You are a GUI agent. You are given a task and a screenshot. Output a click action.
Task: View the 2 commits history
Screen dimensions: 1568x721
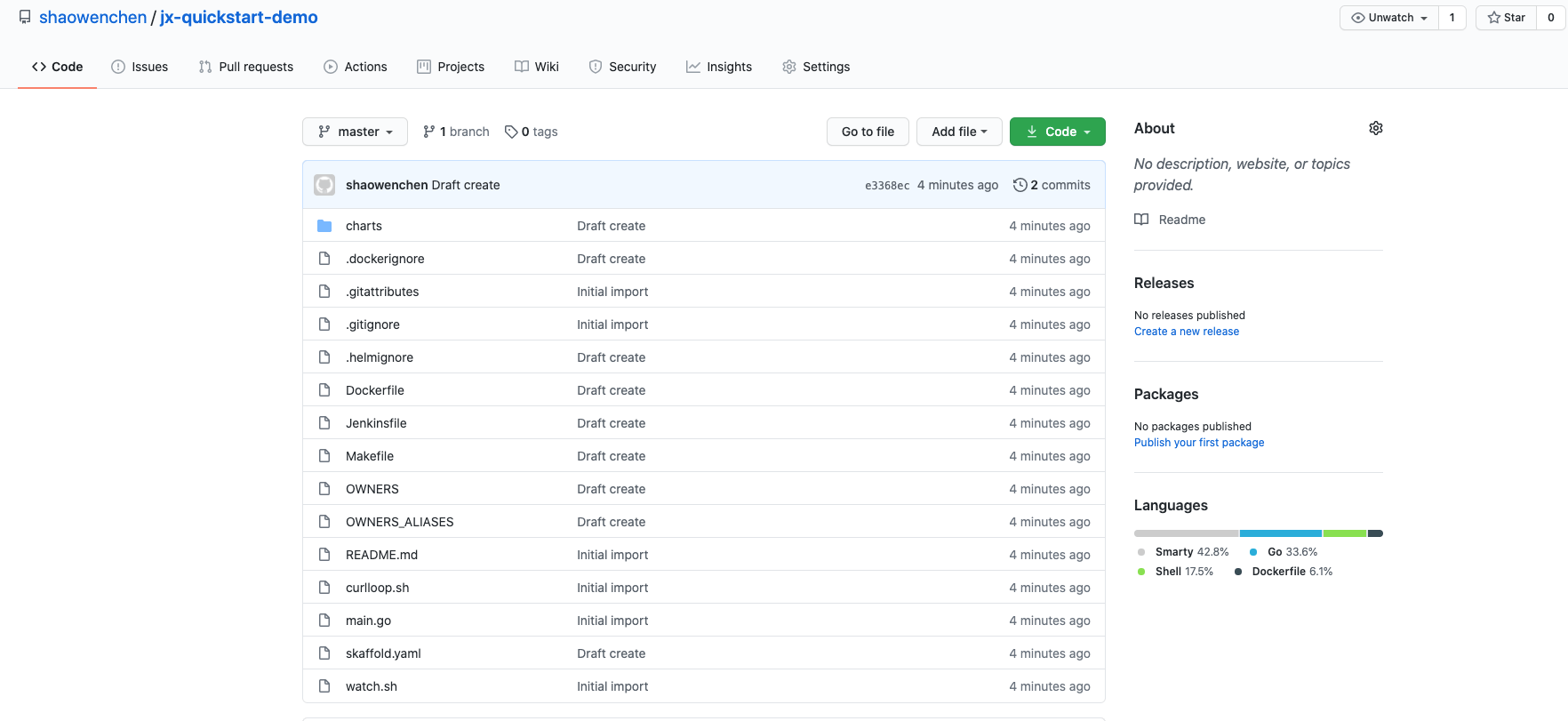pyautogui.click(x=1052, y=185)
